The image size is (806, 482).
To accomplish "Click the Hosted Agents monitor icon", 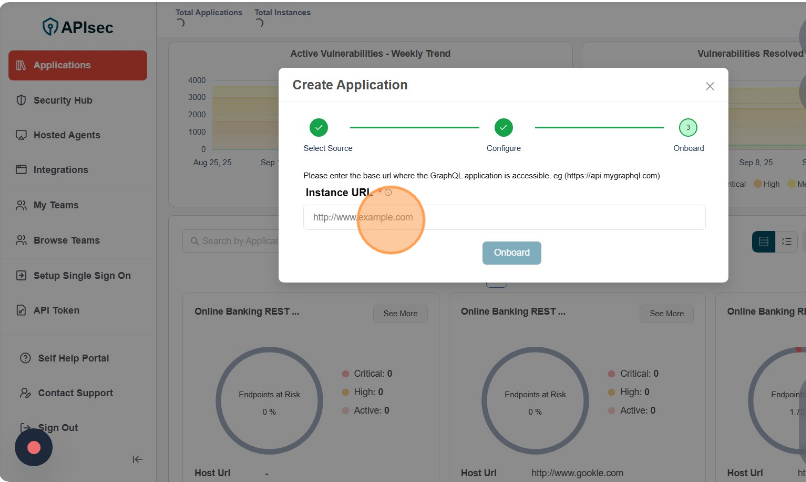I will coord(22,135).
